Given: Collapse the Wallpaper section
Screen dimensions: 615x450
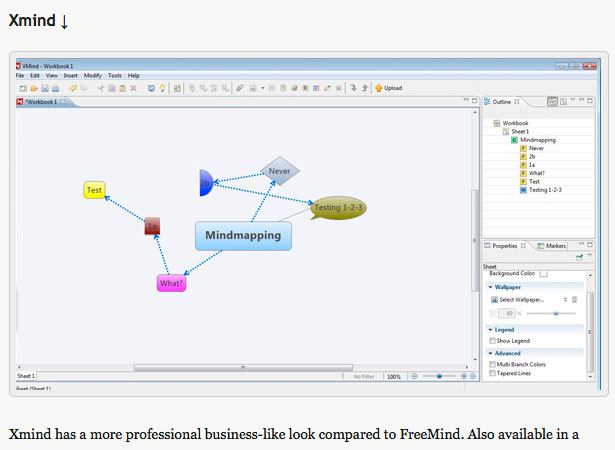Looking at the screenshot, I should click(x=490, y=287).
